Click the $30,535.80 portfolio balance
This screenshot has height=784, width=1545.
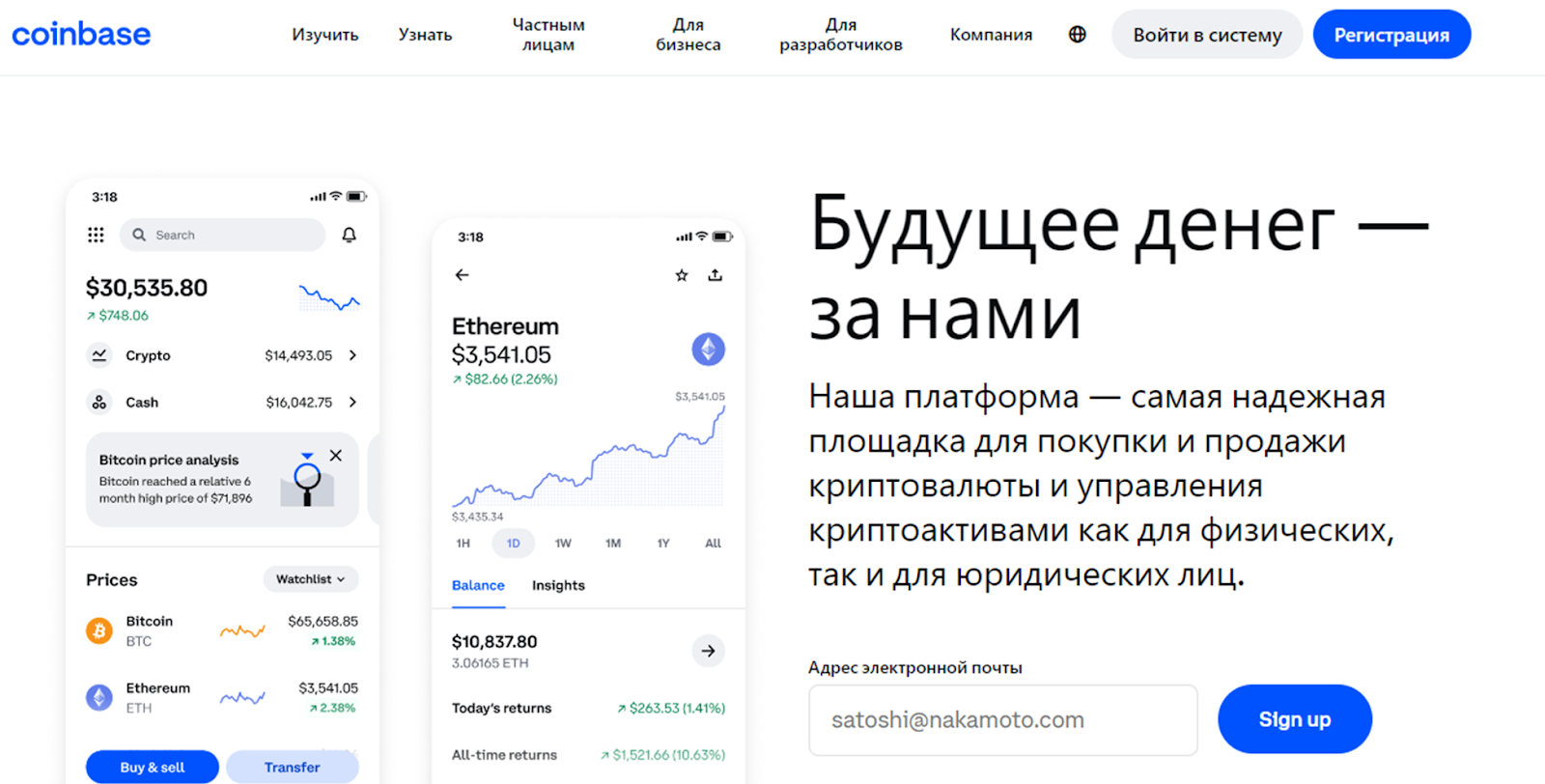coord(147,288)
